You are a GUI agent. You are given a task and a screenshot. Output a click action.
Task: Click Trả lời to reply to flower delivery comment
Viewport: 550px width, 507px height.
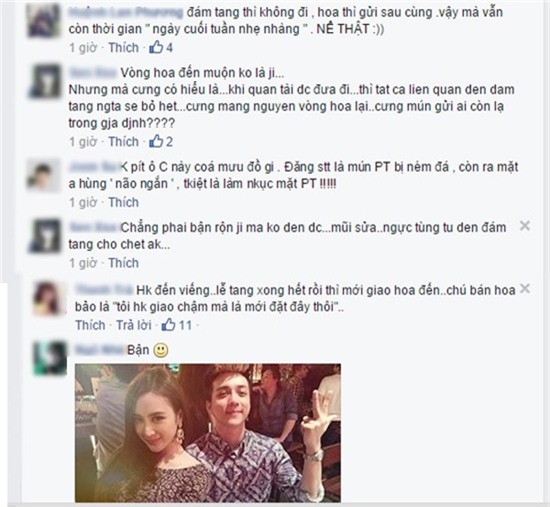[x=134, y=325]
